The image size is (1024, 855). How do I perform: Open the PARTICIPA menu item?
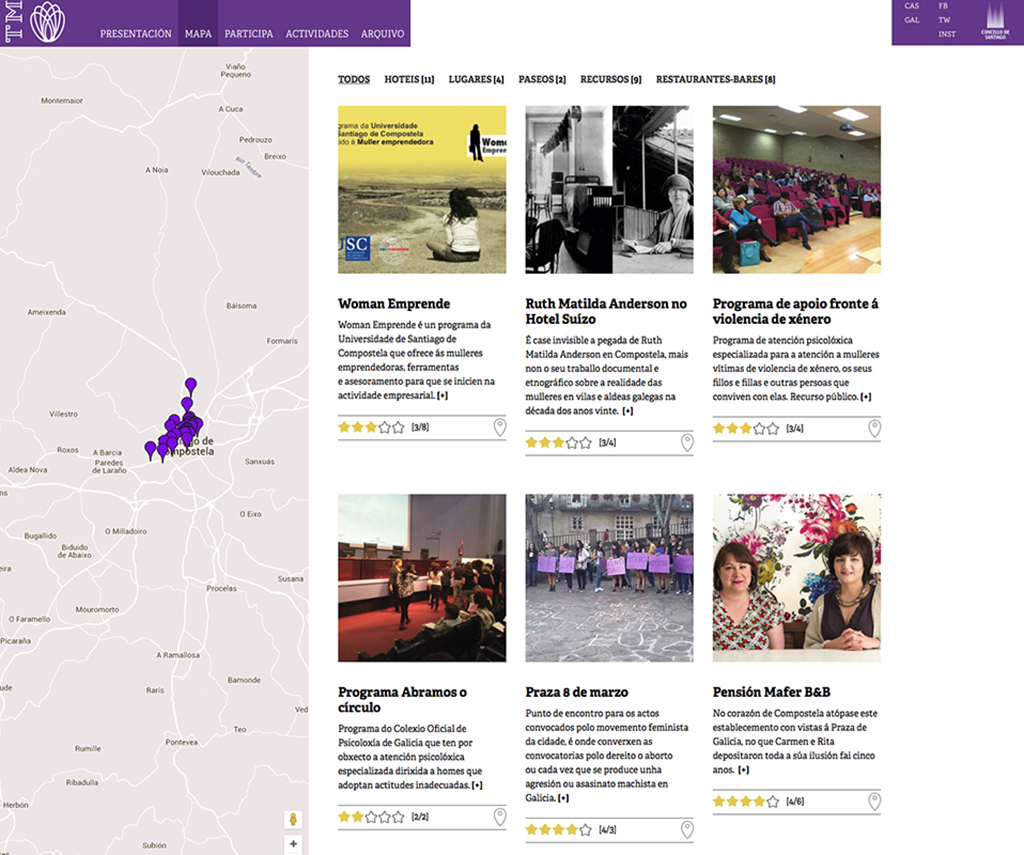pos(249,34)
